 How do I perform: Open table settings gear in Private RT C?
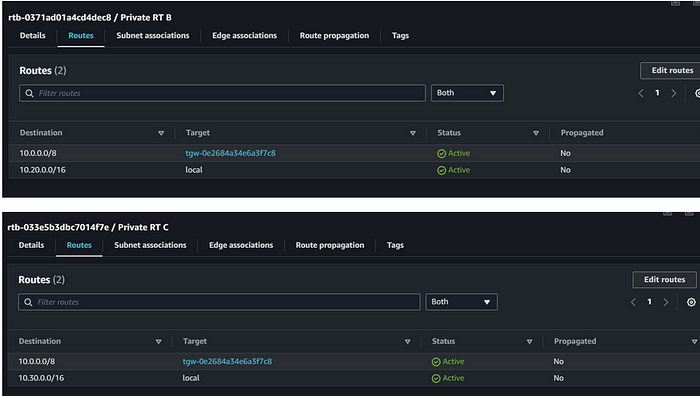click(691, 302)
